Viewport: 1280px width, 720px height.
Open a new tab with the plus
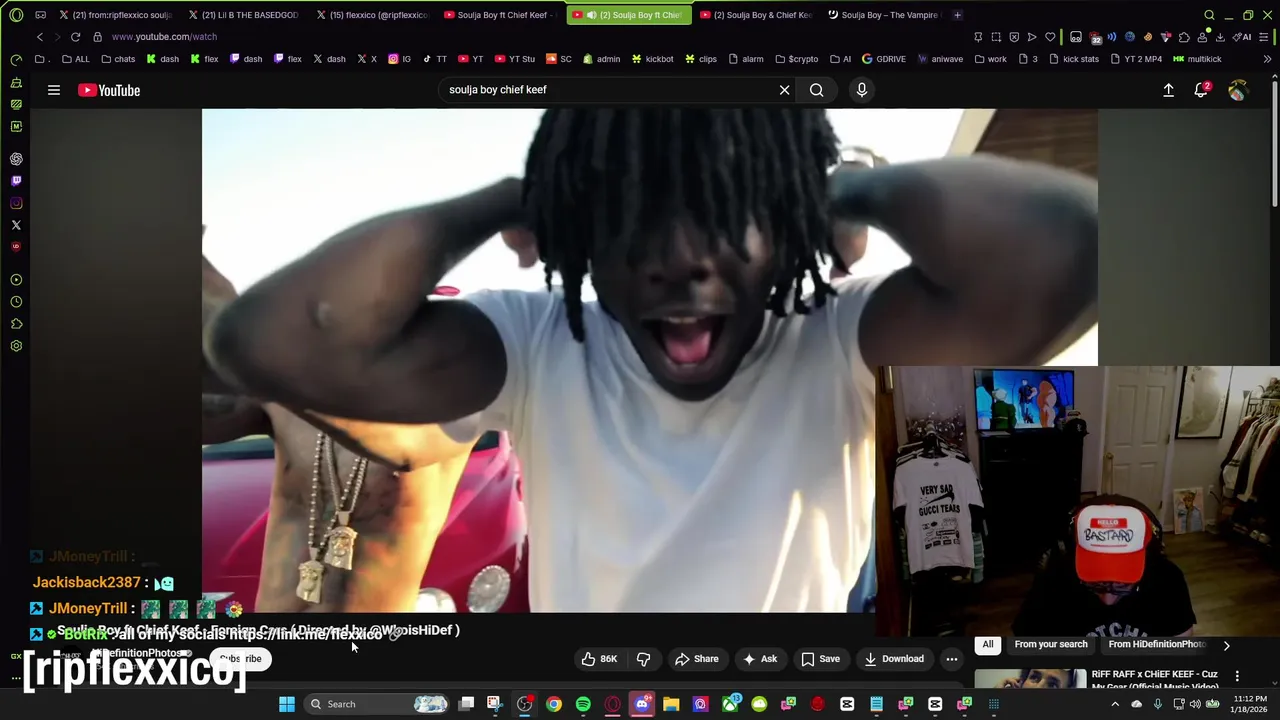pyautogui.click(x=957, y=15)
